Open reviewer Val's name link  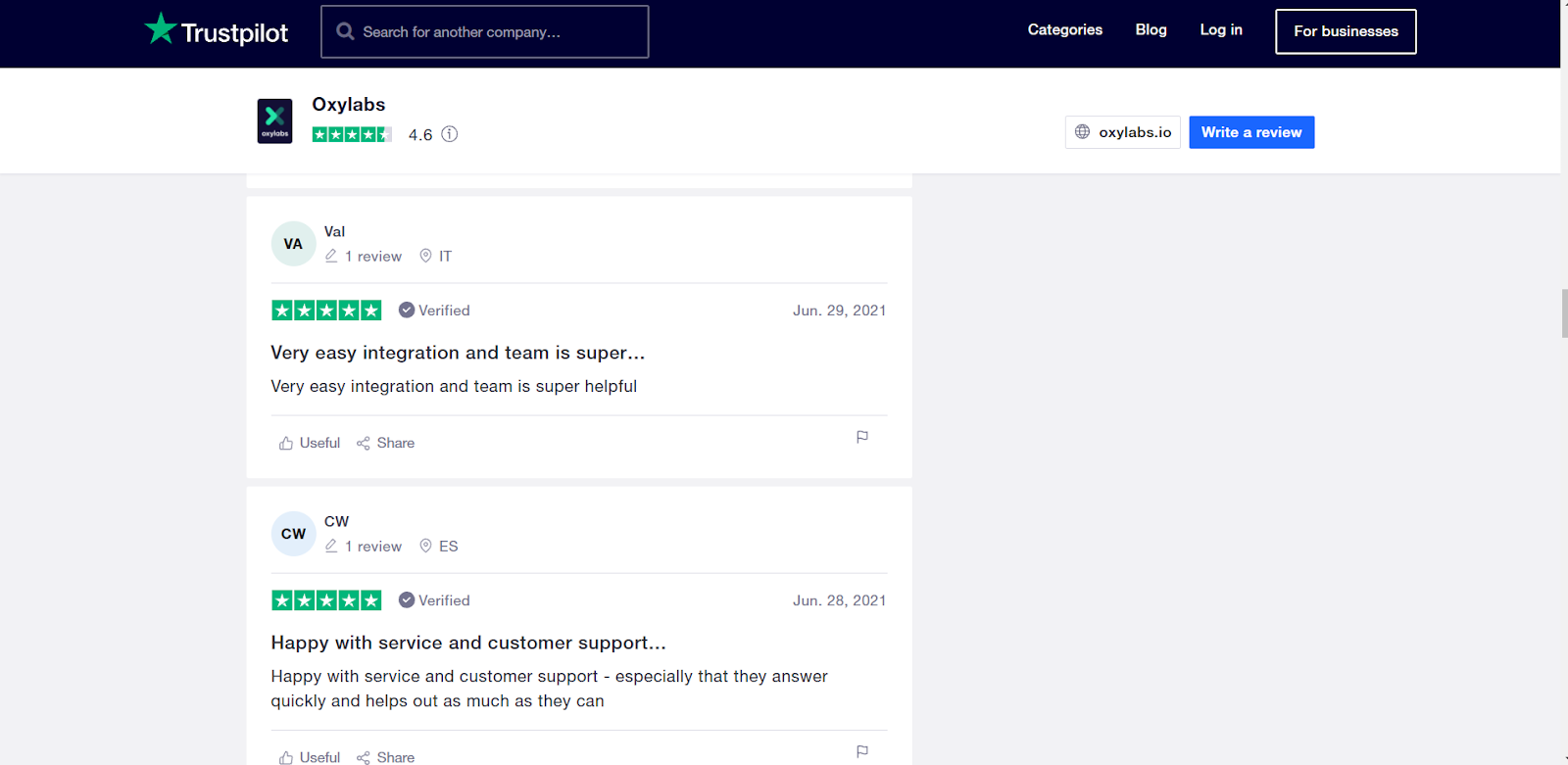click(334, 232)
